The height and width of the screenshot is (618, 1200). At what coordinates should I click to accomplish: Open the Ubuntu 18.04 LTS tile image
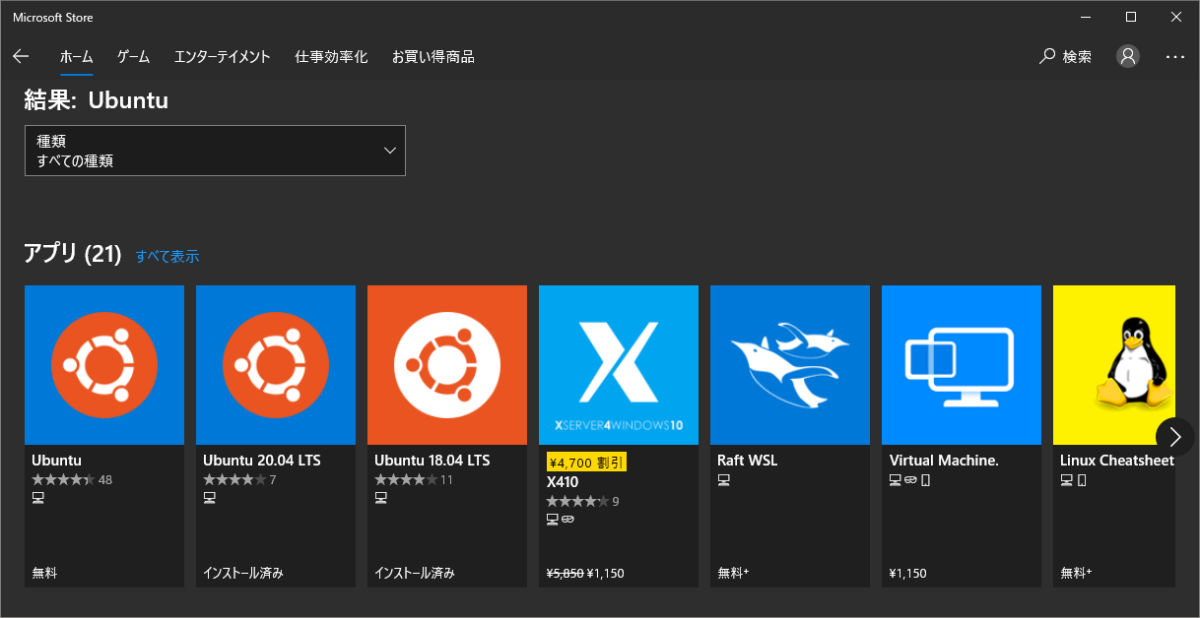pos(447,365)
